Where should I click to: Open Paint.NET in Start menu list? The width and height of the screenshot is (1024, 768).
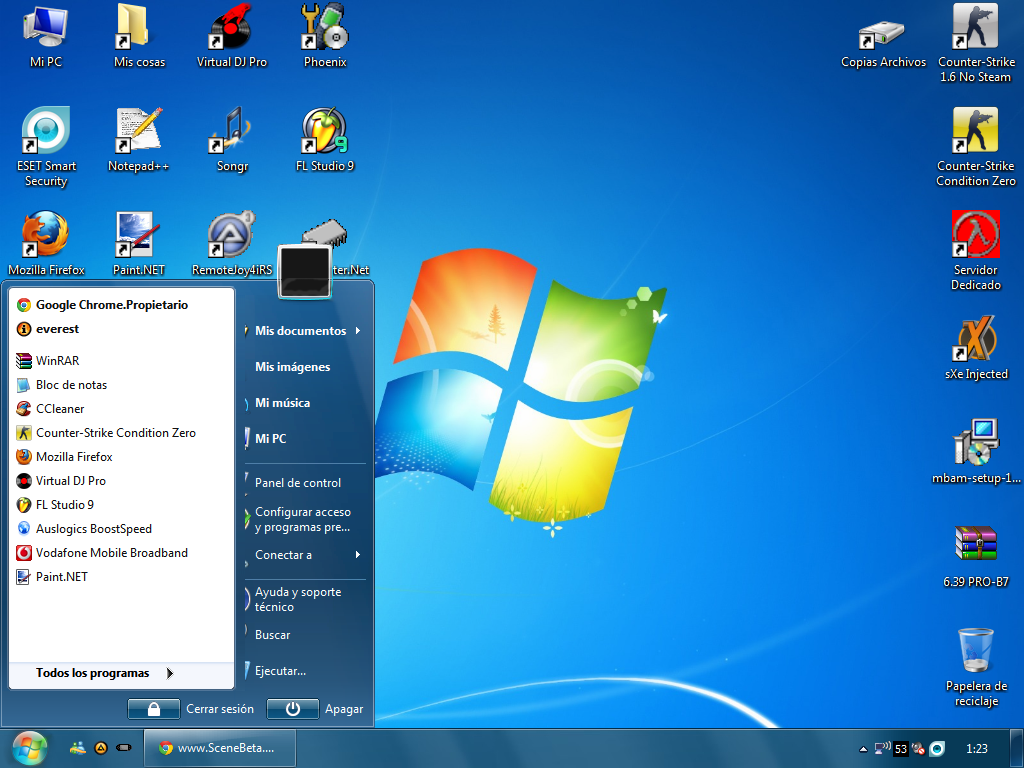[x=121, y=577]
